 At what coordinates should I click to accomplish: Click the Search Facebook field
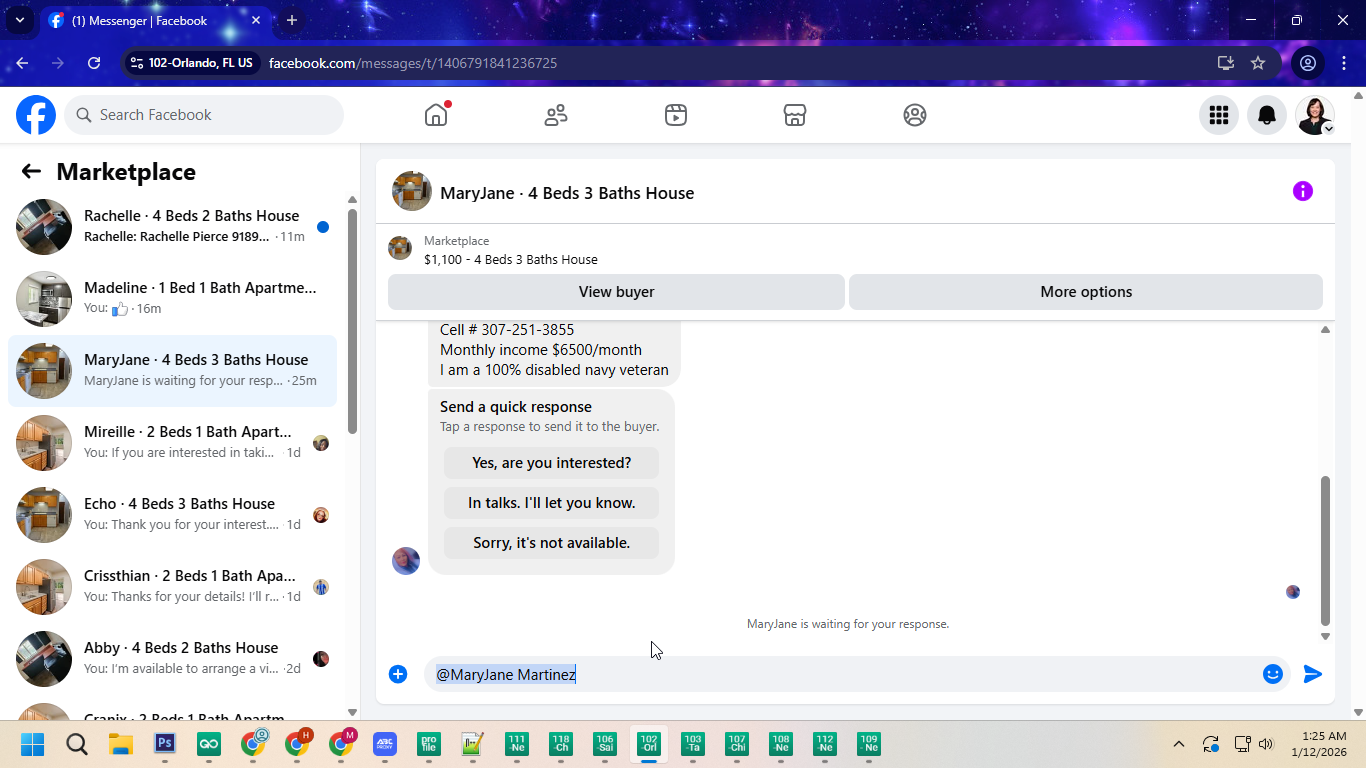pos(204,115)
